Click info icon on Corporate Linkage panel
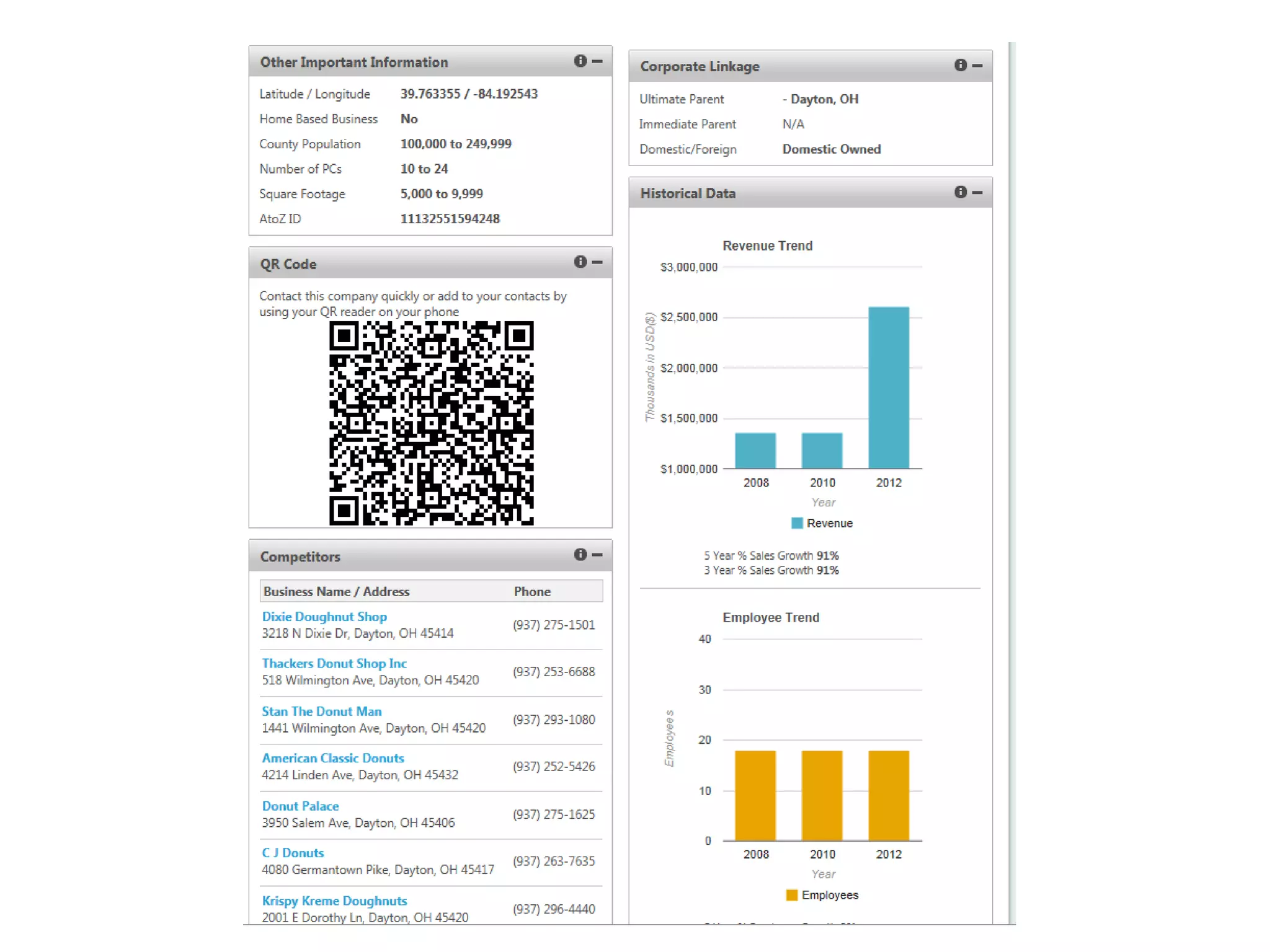 [x=960, y=65]
